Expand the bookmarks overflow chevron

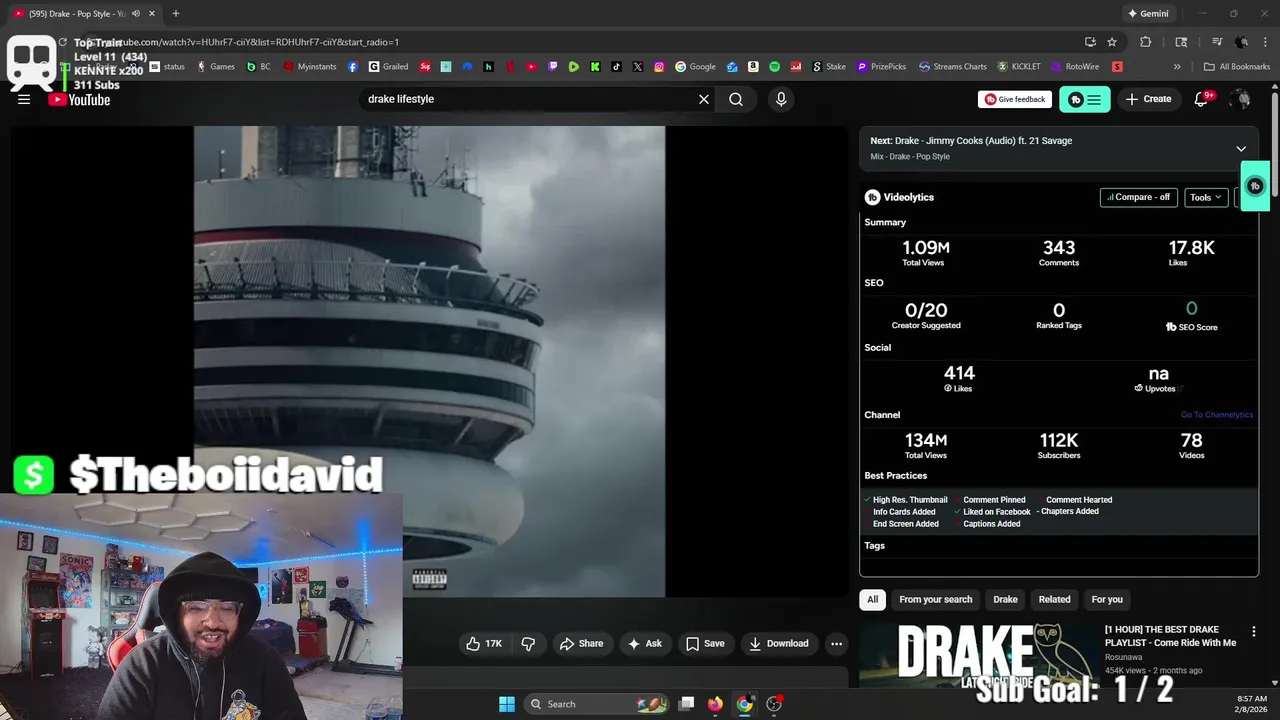pos(1177,67)
